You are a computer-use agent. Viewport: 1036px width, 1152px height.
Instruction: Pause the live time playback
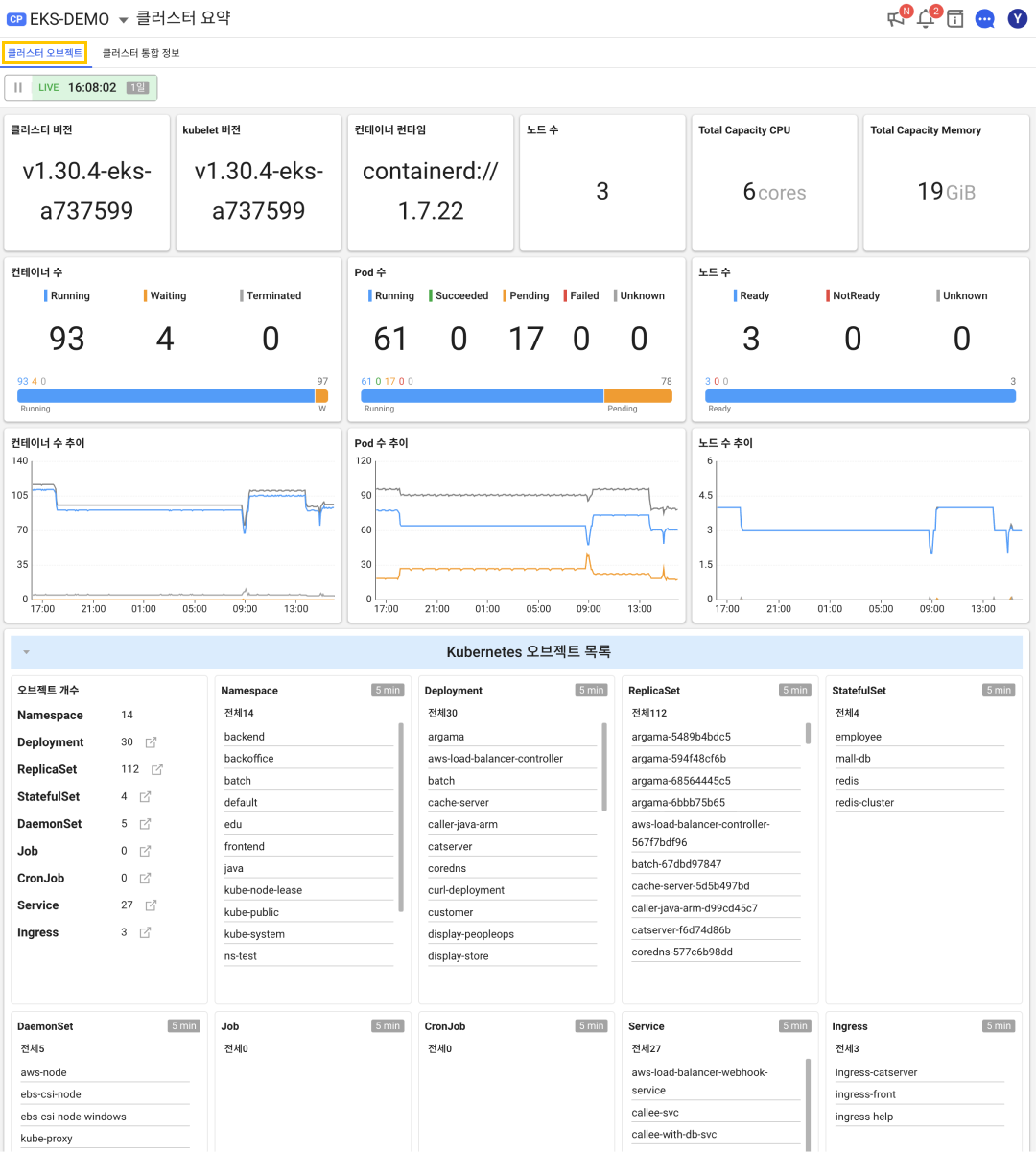click(x=18, y=87)
